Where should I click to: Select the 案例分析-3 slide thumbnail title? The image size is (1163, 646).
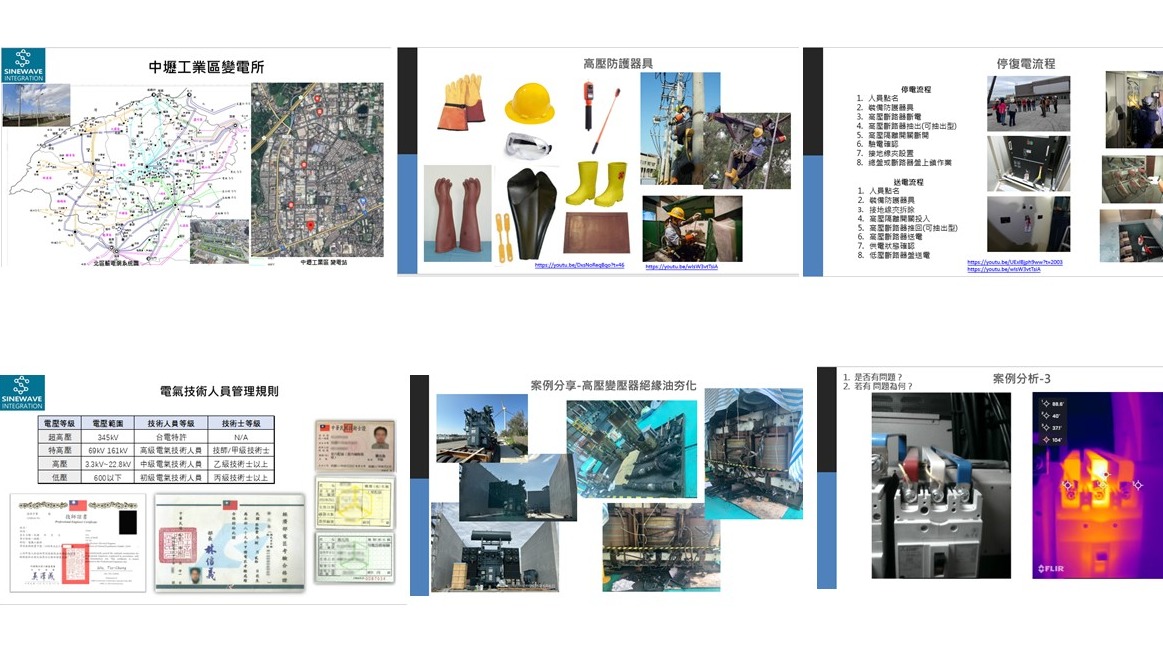coord(1021,379)
